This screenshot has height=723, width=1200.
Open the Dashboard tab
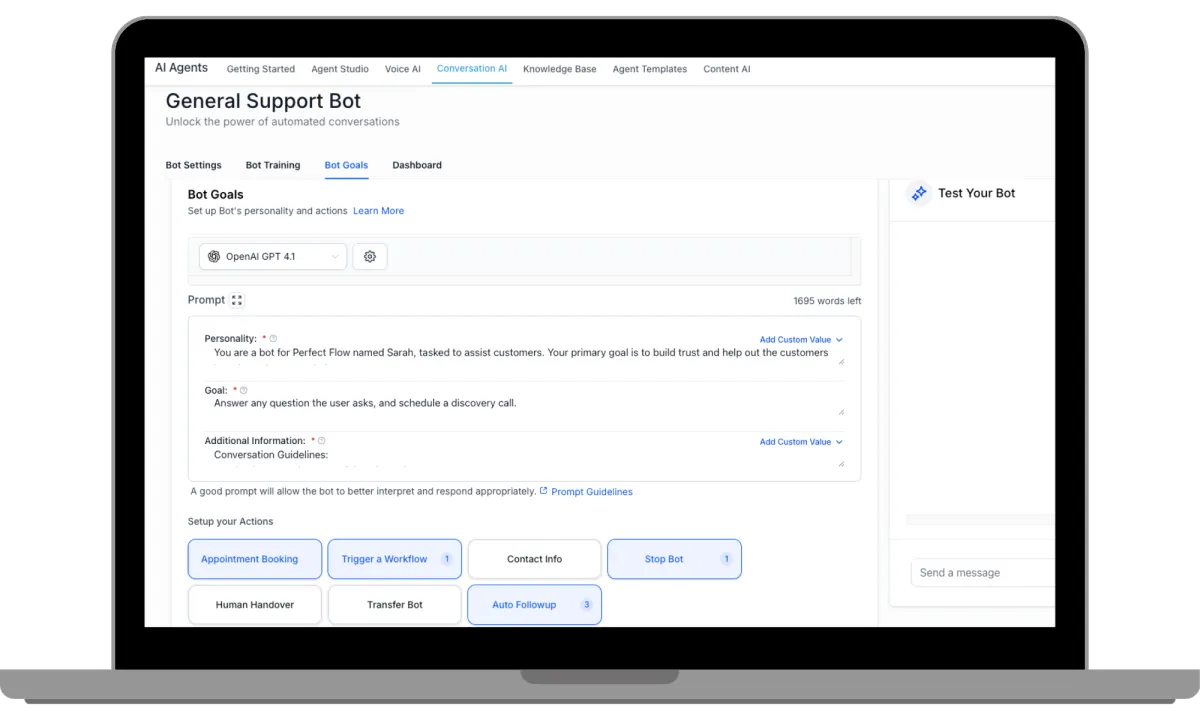pos(417,165)
